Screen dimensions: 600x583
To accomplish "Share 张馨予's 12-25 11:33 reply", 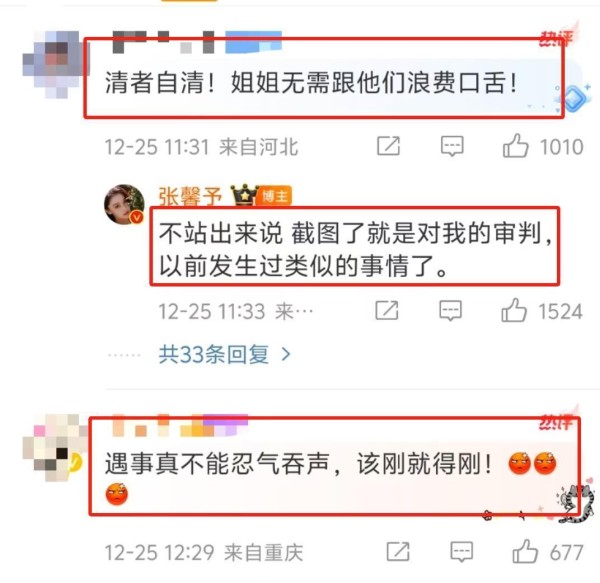I will 386,310.
